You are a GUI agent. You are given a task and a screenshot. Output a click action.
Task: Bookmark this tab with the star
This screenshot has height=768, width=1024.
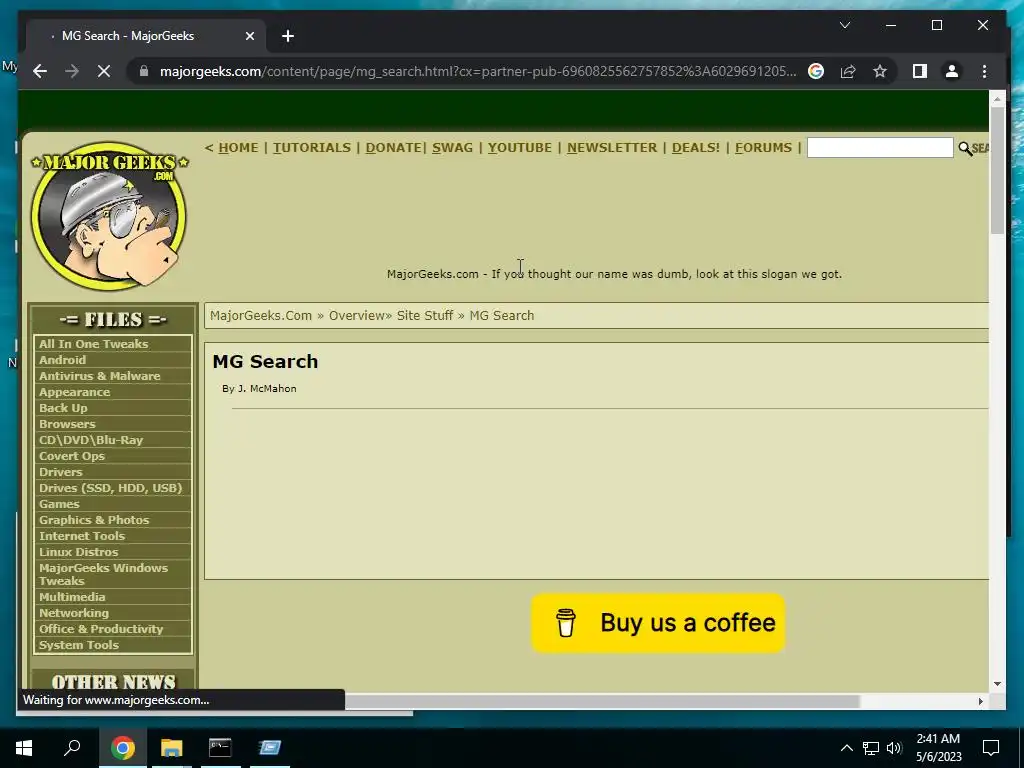point(880,71)
